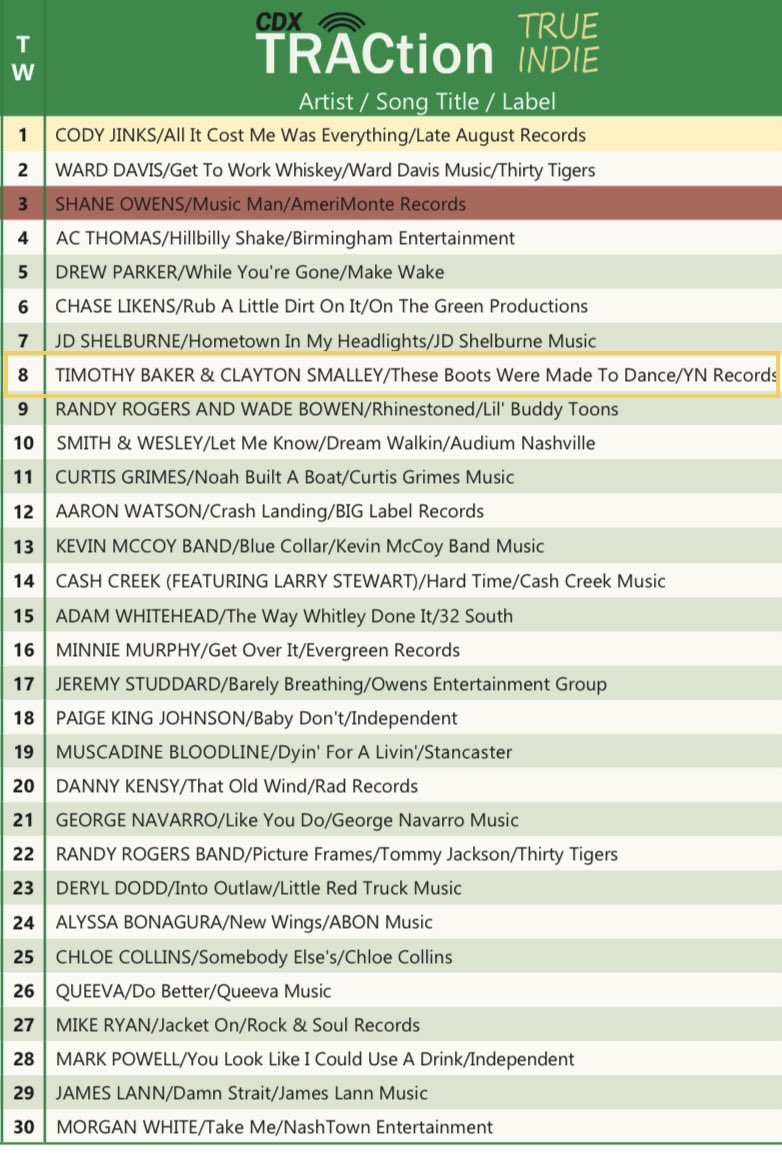Viewport: 782px width, 1153px height.
Task: Click rank number 1 in TW column
Action: tap(23, 135)
